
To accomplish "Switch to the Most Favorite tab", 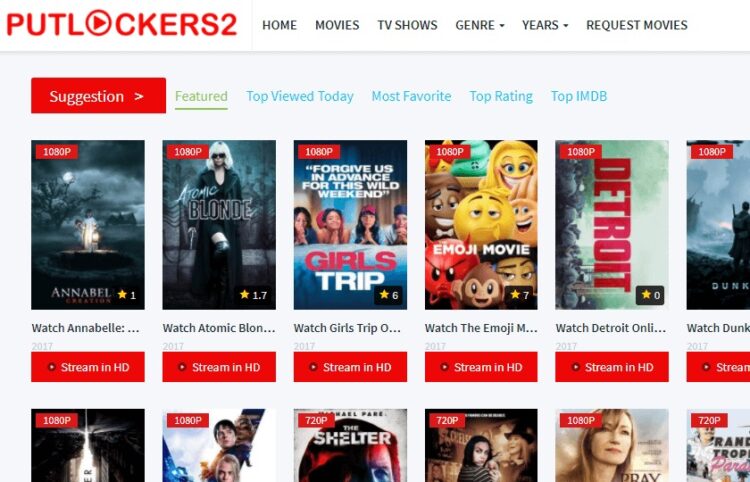I will tap(411, 96).
